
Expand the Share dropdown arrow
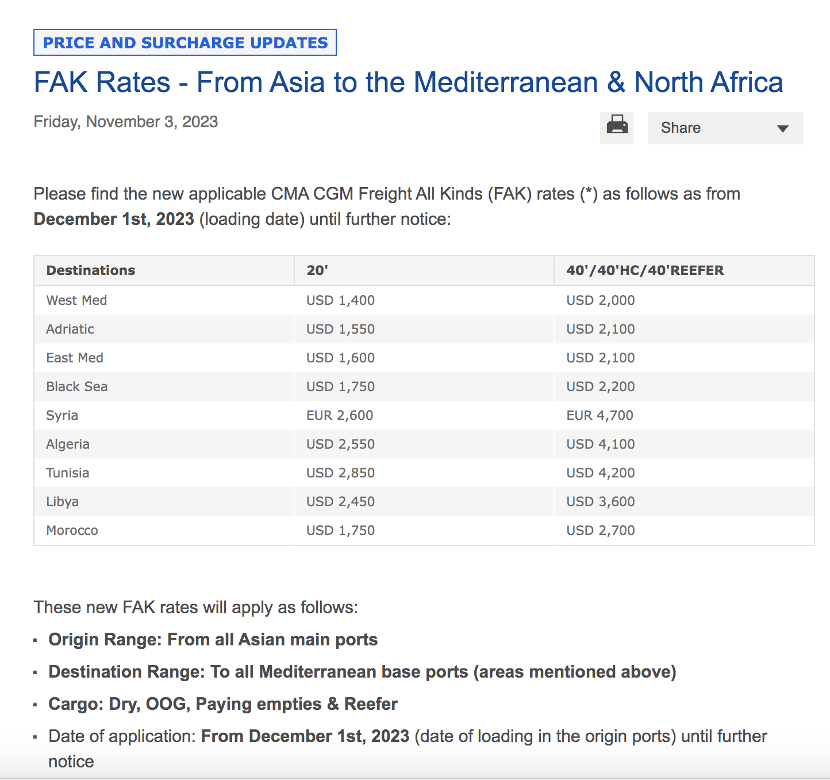point(782,128)
